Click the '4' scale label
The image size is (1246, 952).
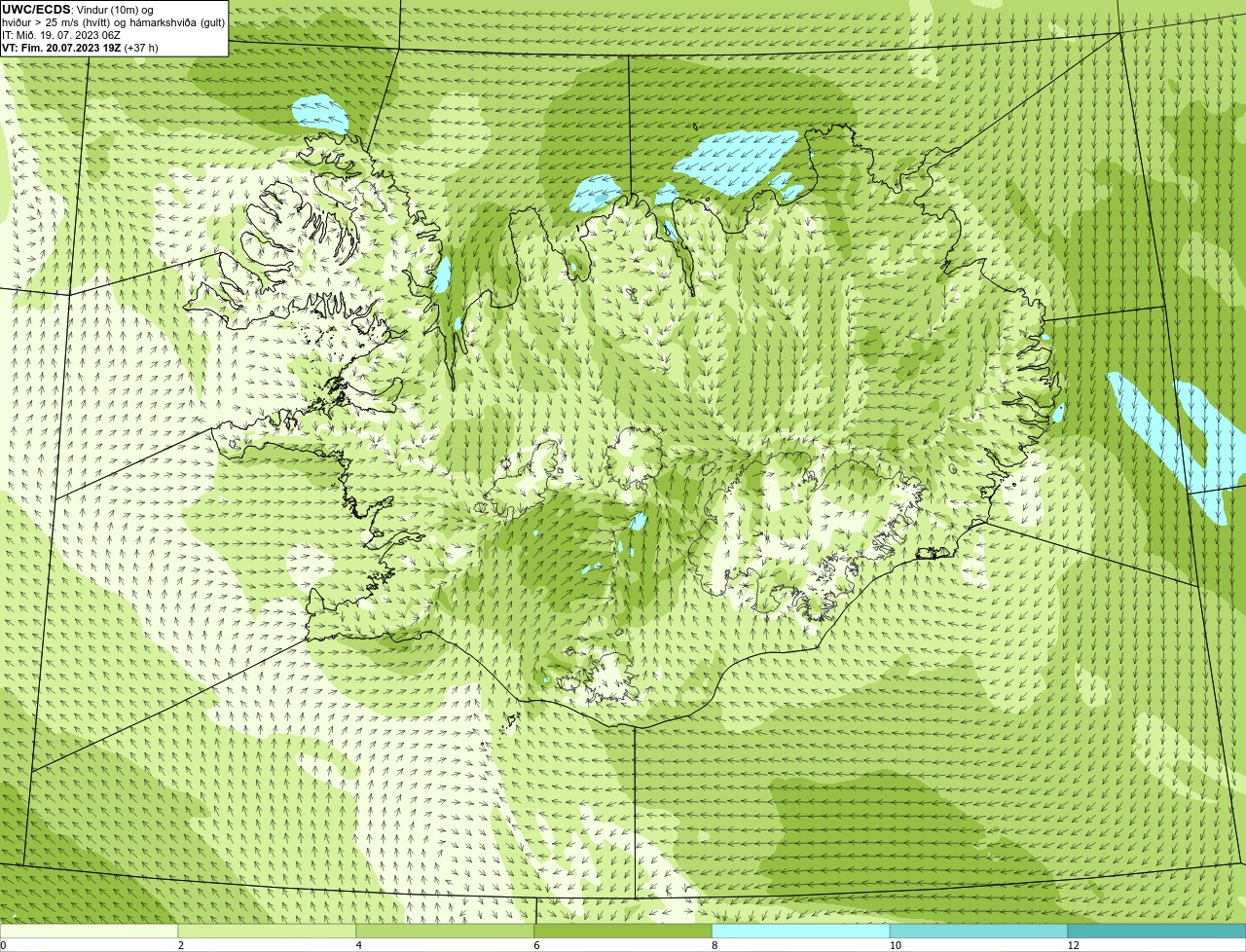point(359,945)
